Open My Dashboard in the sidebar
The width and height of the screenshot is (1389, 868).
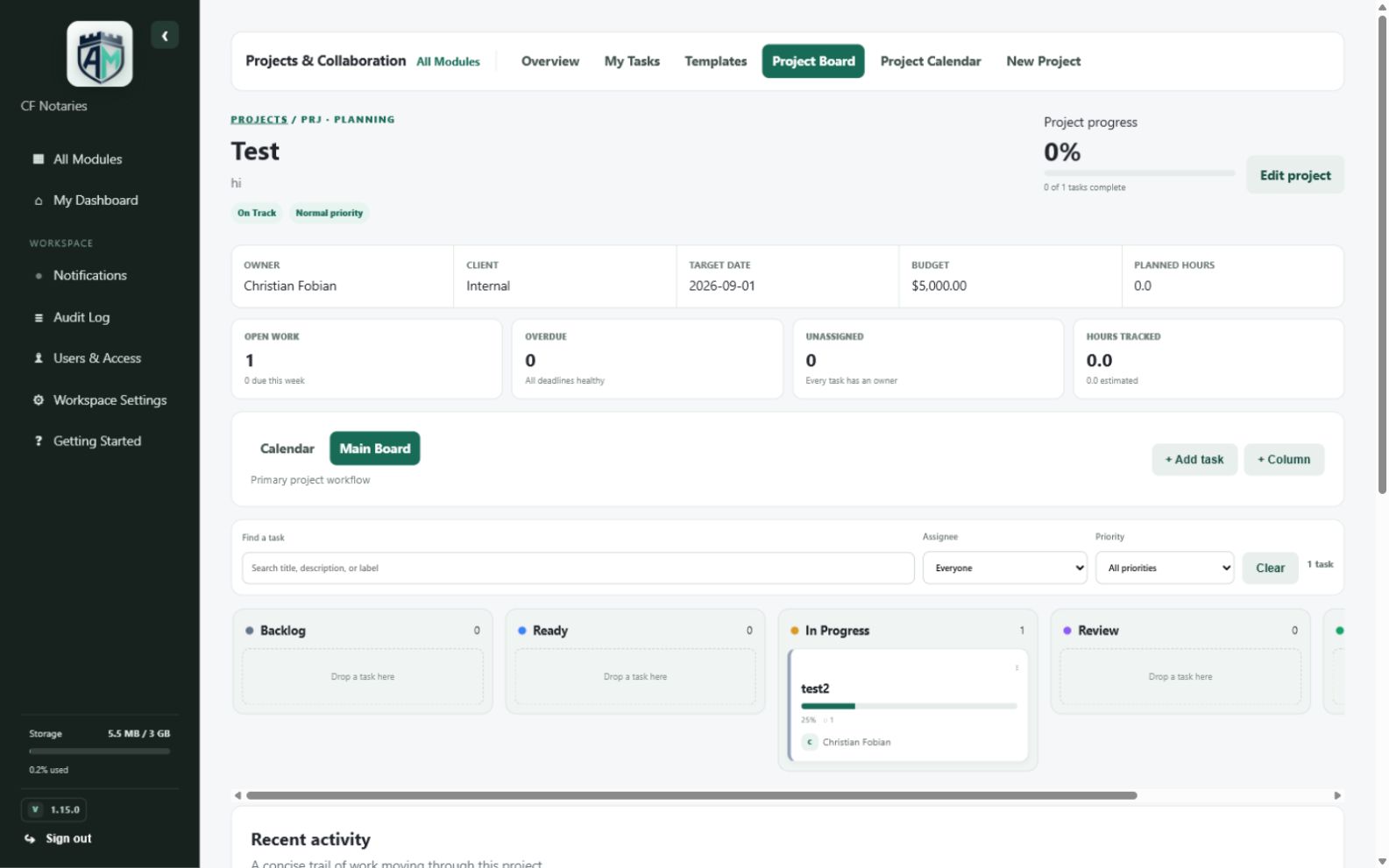coord(96,201)
